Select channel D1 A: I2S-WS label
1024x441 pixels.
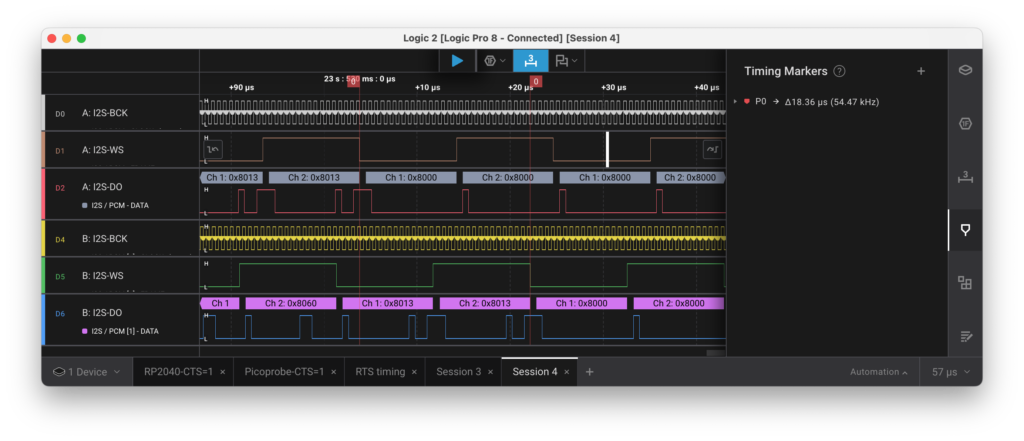(x=103, y=150)
